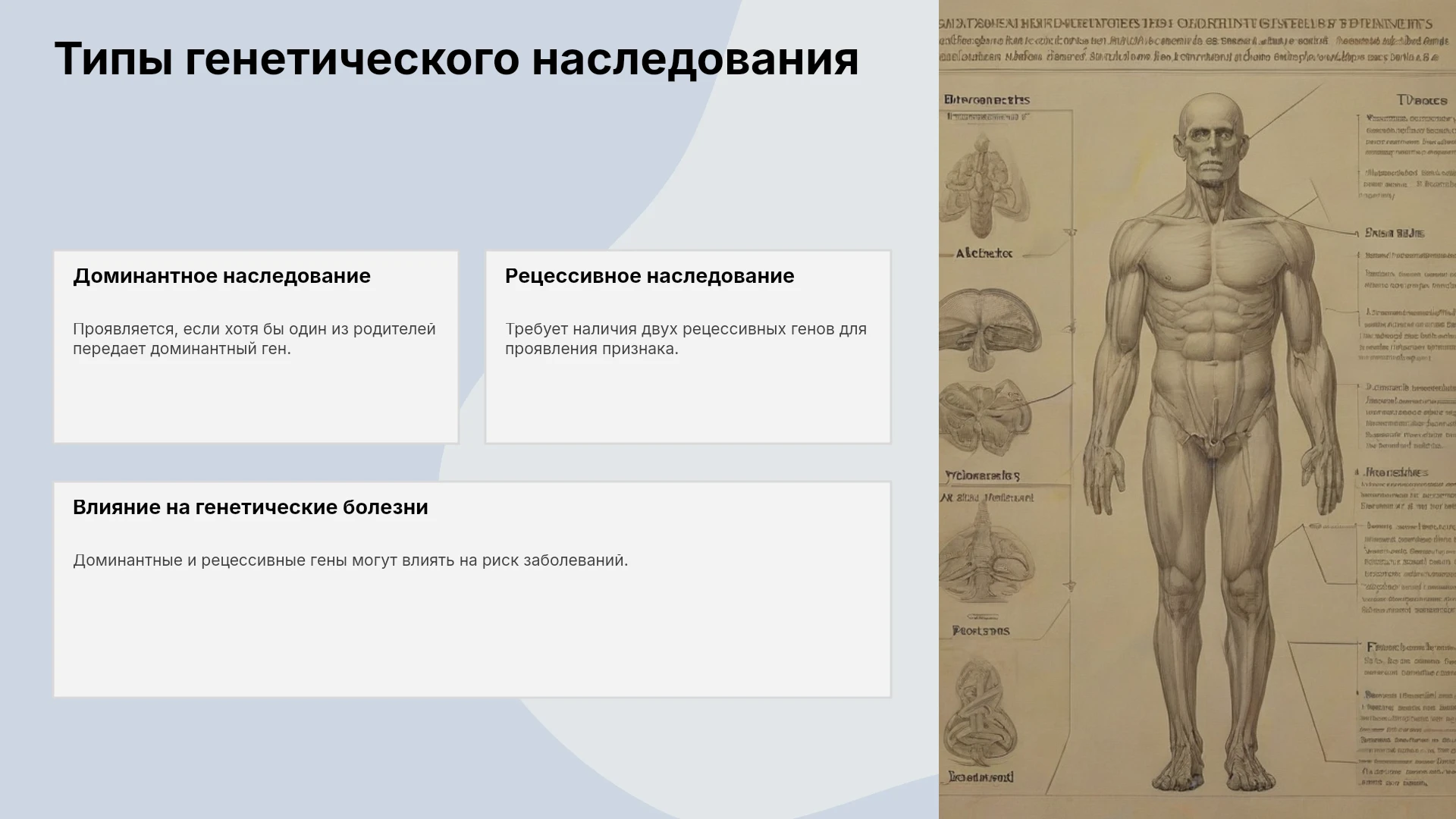The width and height of the screenshot is (1456, 819).
Task: Click the disease risk description sentence
Action: [350, 560]
